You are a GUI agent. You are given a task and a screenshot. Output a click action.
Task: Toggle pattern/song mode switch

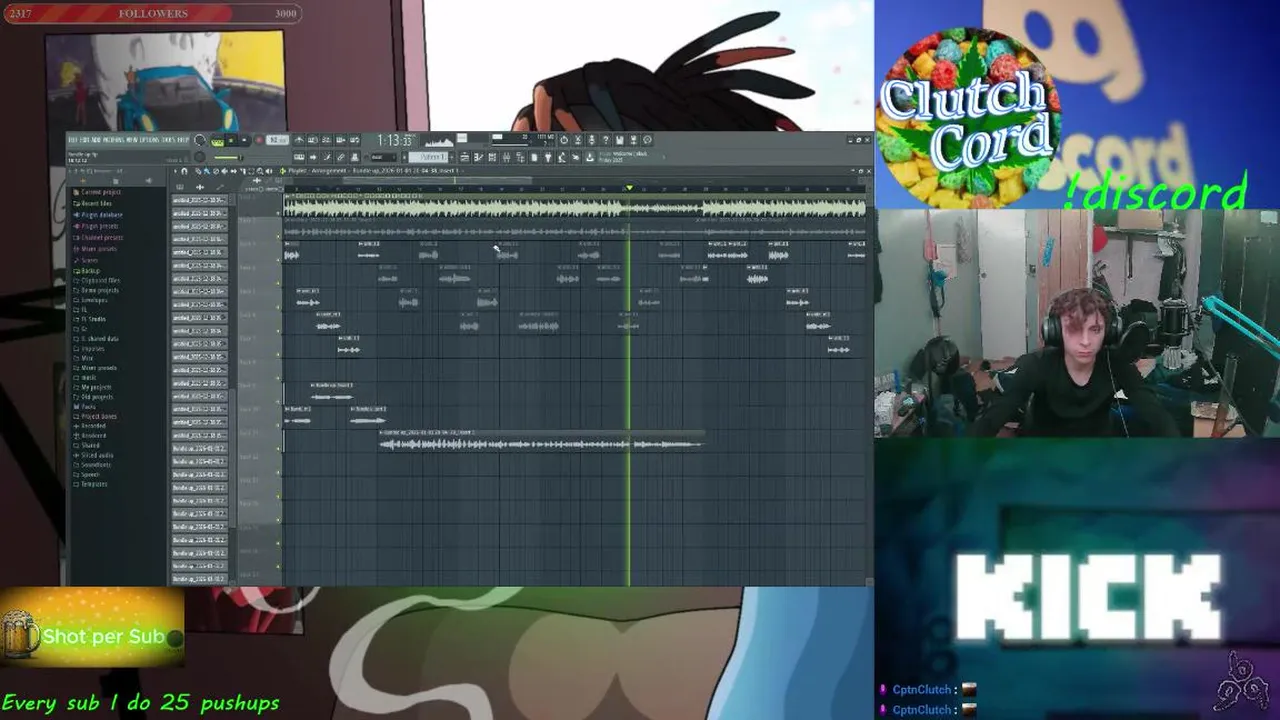tap(217, 140)
